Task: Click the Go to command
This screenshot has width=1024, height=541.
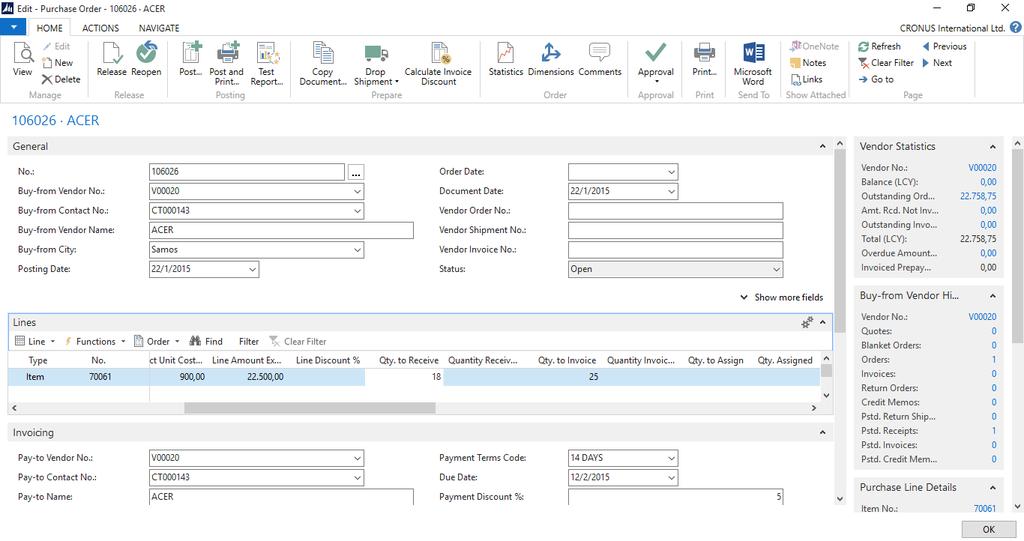Action: (876, 79)
